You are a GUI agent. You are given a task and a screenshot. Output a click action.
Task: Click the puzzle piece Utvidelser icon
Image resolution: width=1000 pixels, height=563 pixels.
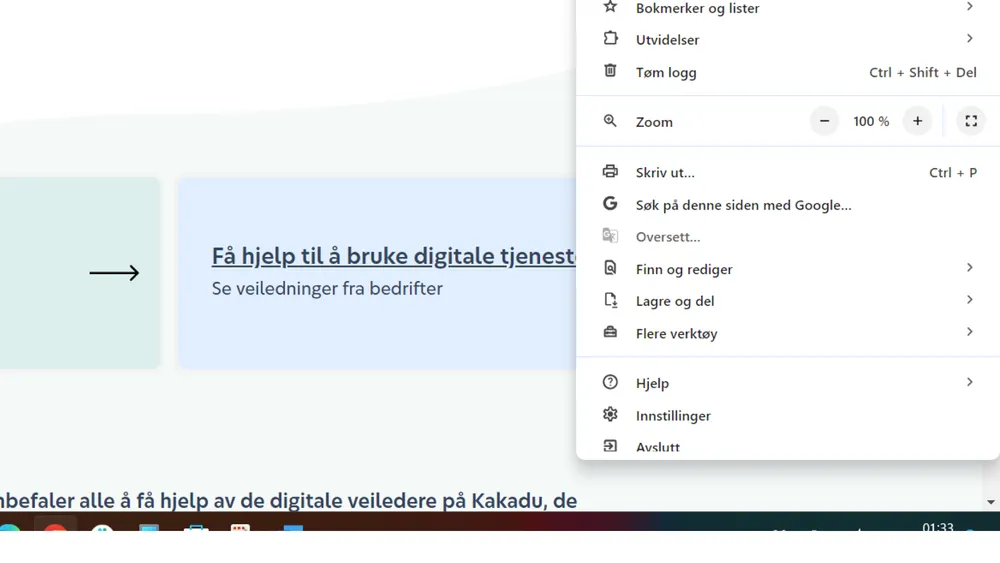pos(610,39)
